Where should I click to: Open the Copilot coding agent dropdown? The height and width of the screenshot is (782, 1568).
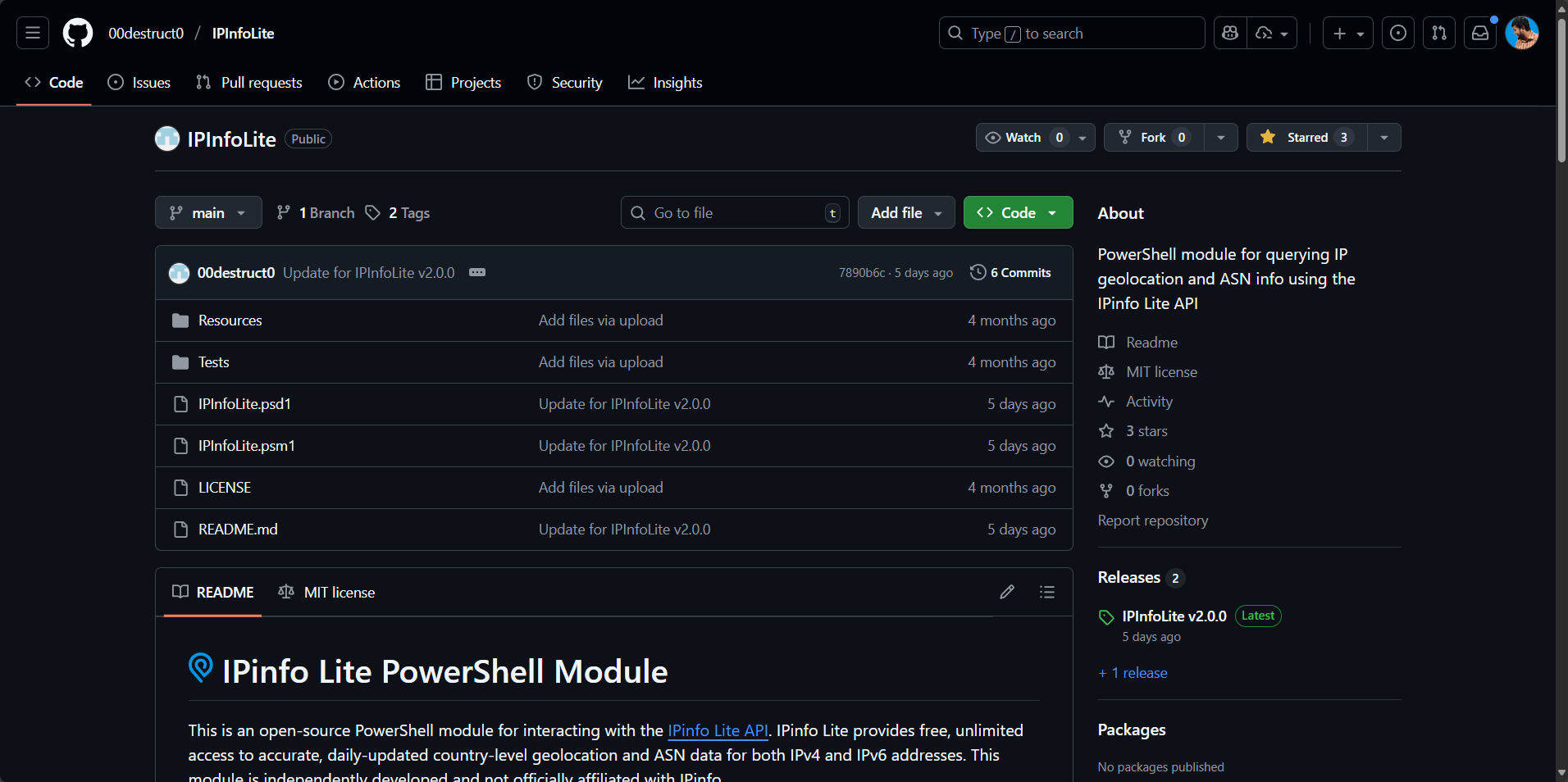click(x=1272, y=33)
